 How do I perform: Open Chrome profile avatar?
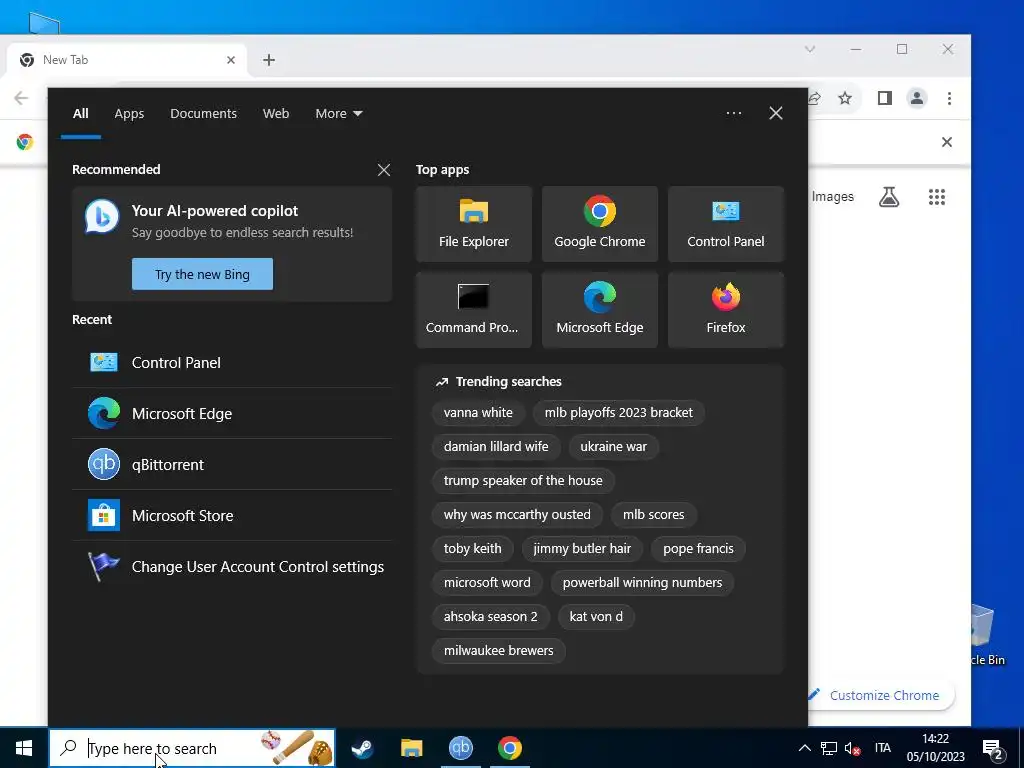pyautogui.click(x=917, y=98)
